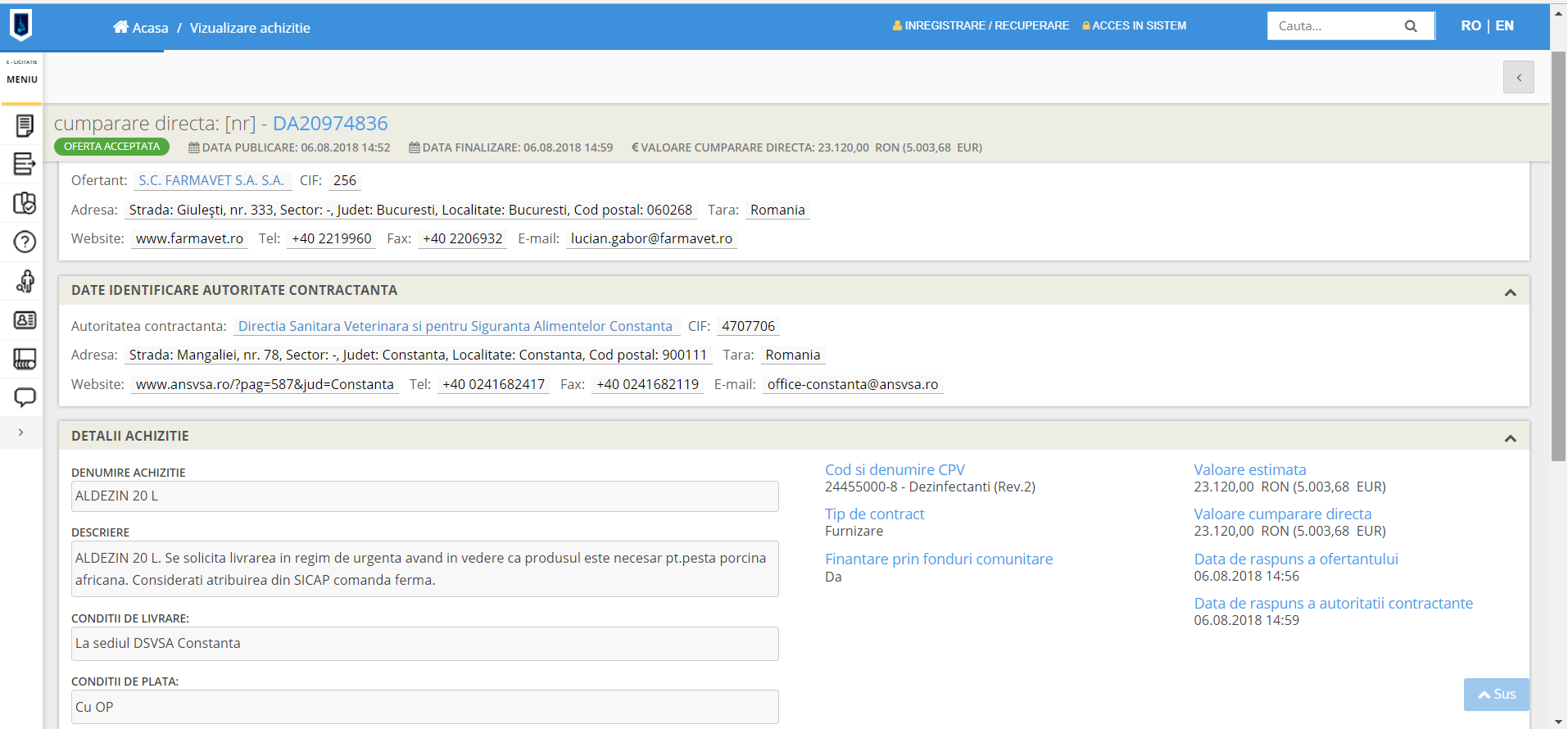Open the documents with checkmark sidebar icon
Viewport: 1568px width, 729px height.
coord(25,203)
